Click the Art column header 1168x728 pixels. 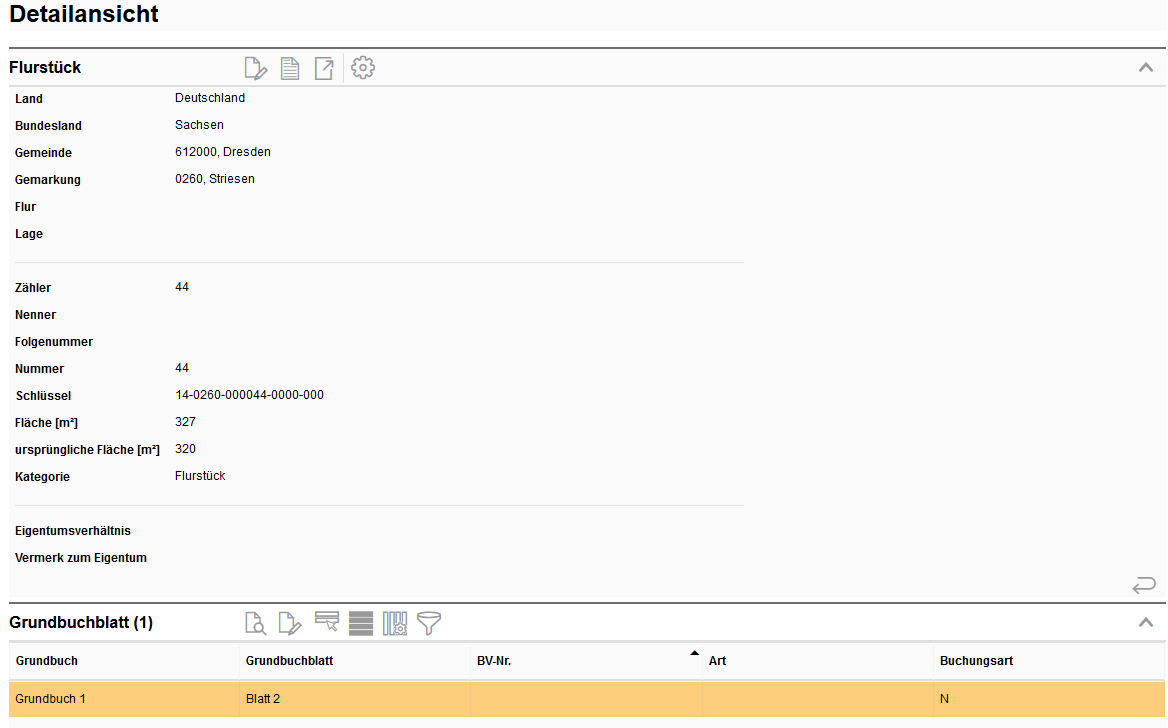(717, 661)
